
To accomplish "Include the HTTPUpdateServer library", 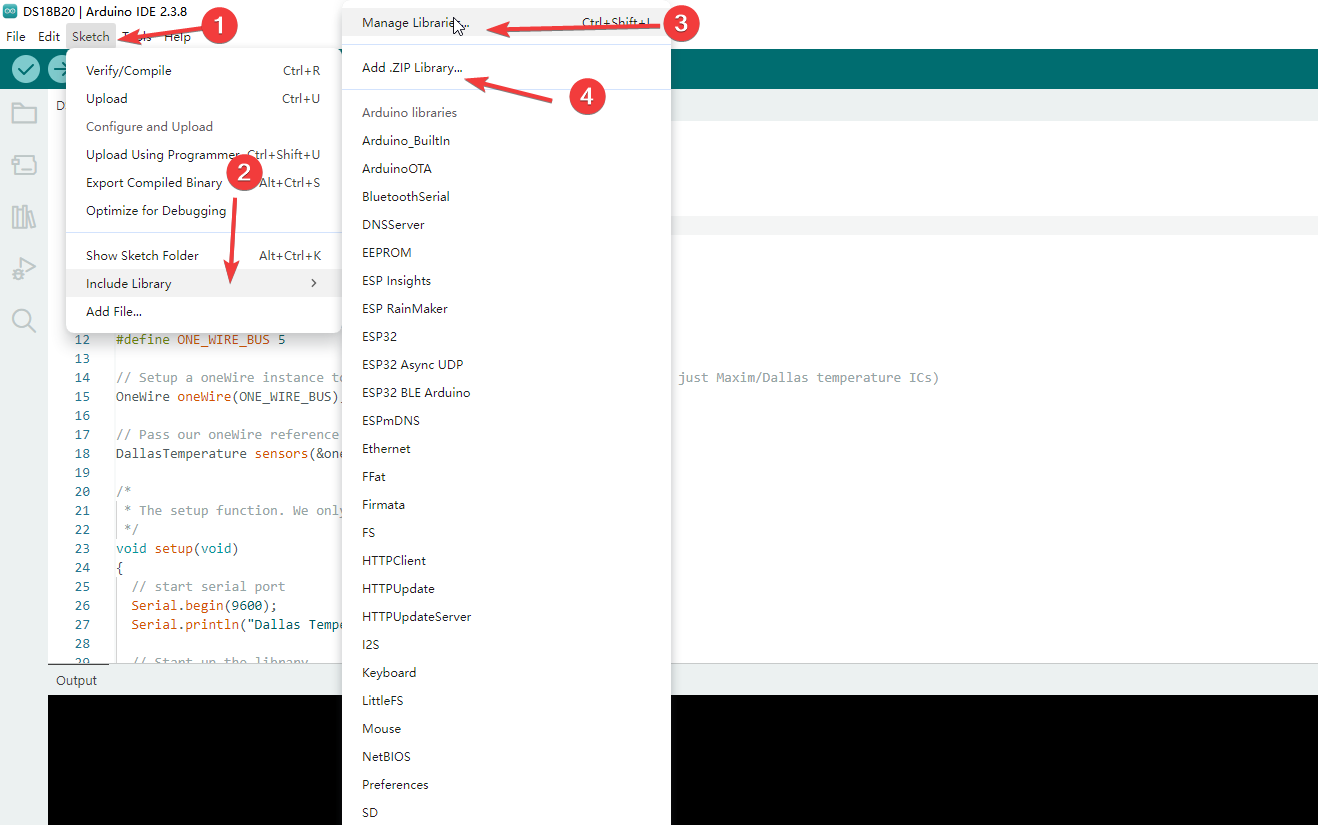I will coord(506,617).
